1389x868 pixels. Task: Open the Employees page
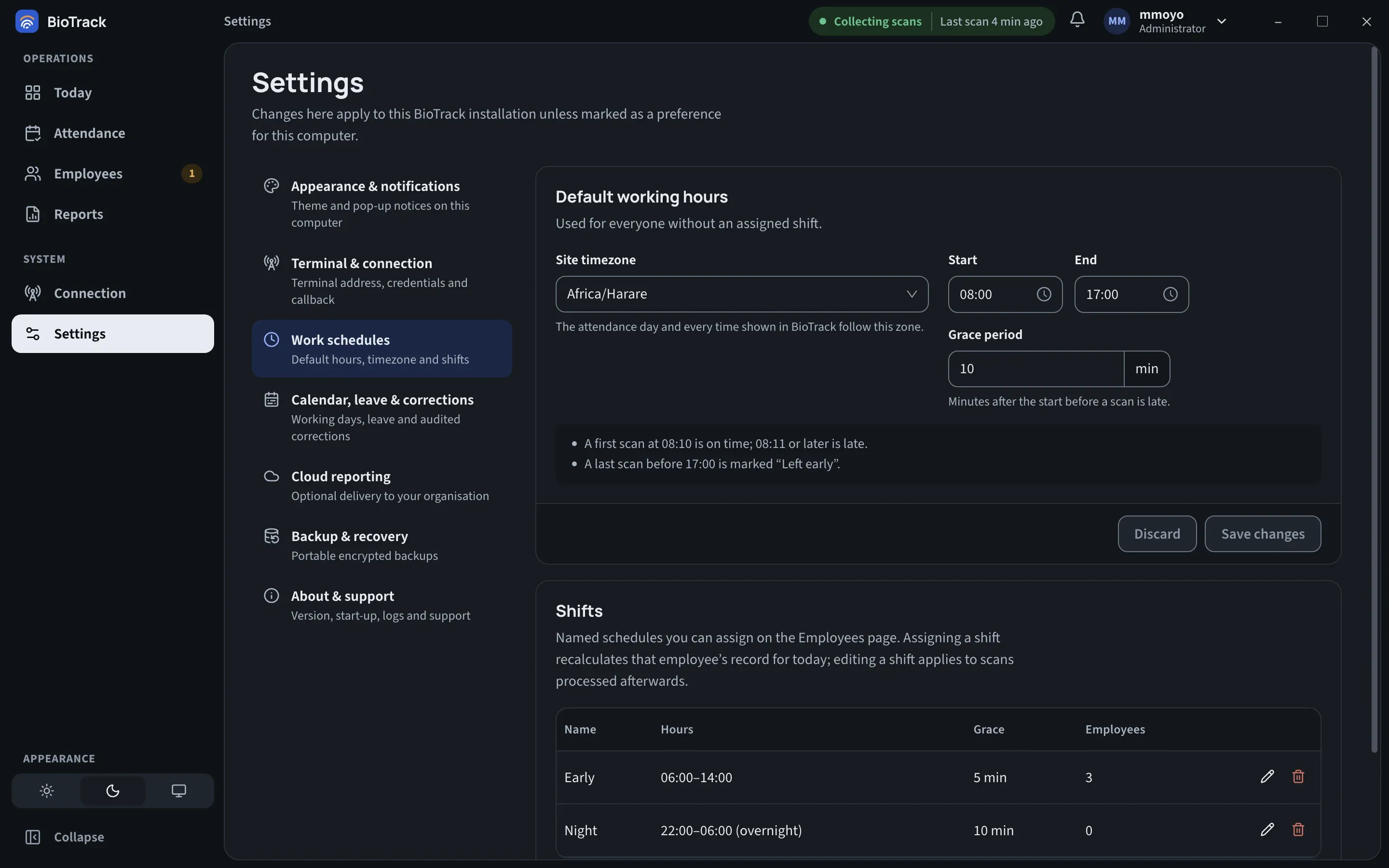112,174
